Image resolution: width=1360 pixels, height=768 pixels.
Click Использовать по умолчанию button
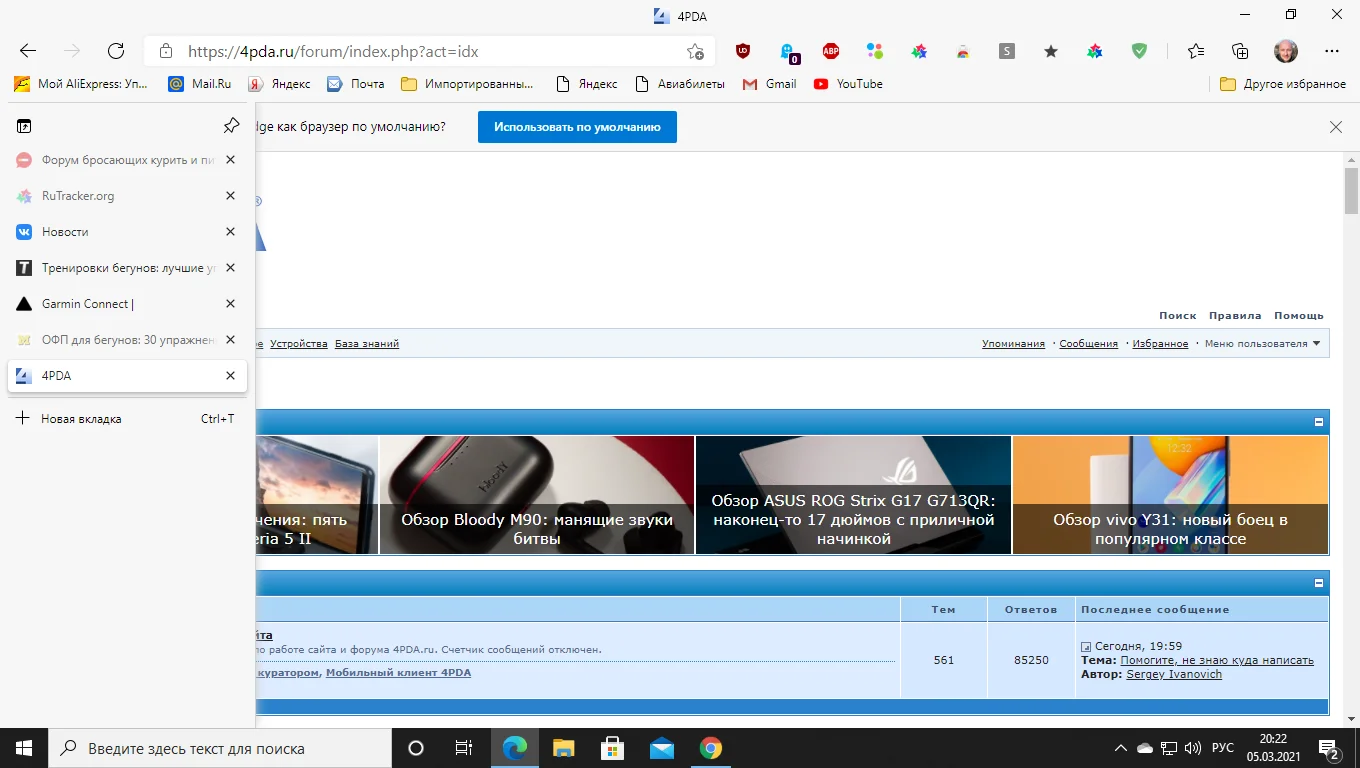coord(577,127)
